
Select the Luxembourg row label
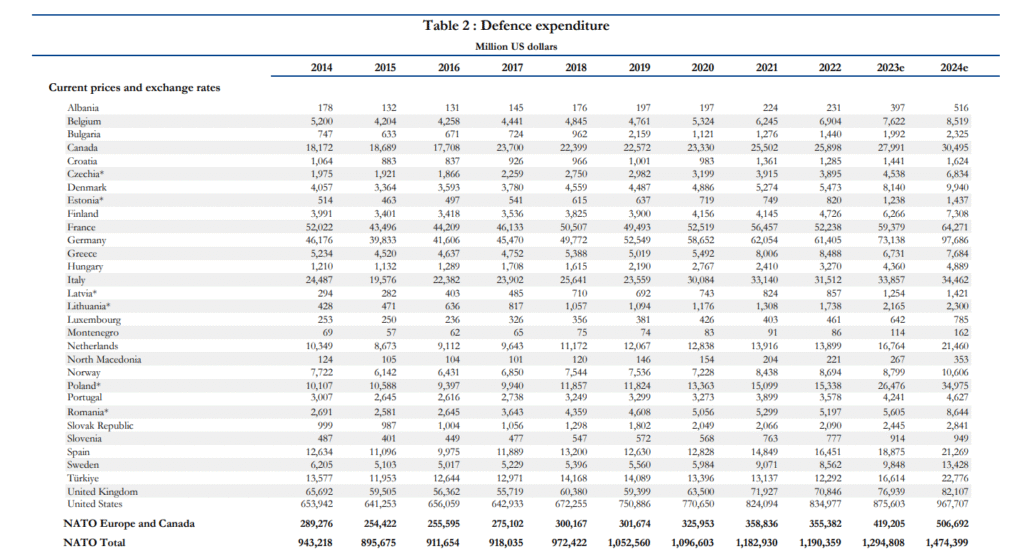click(94, 319)
